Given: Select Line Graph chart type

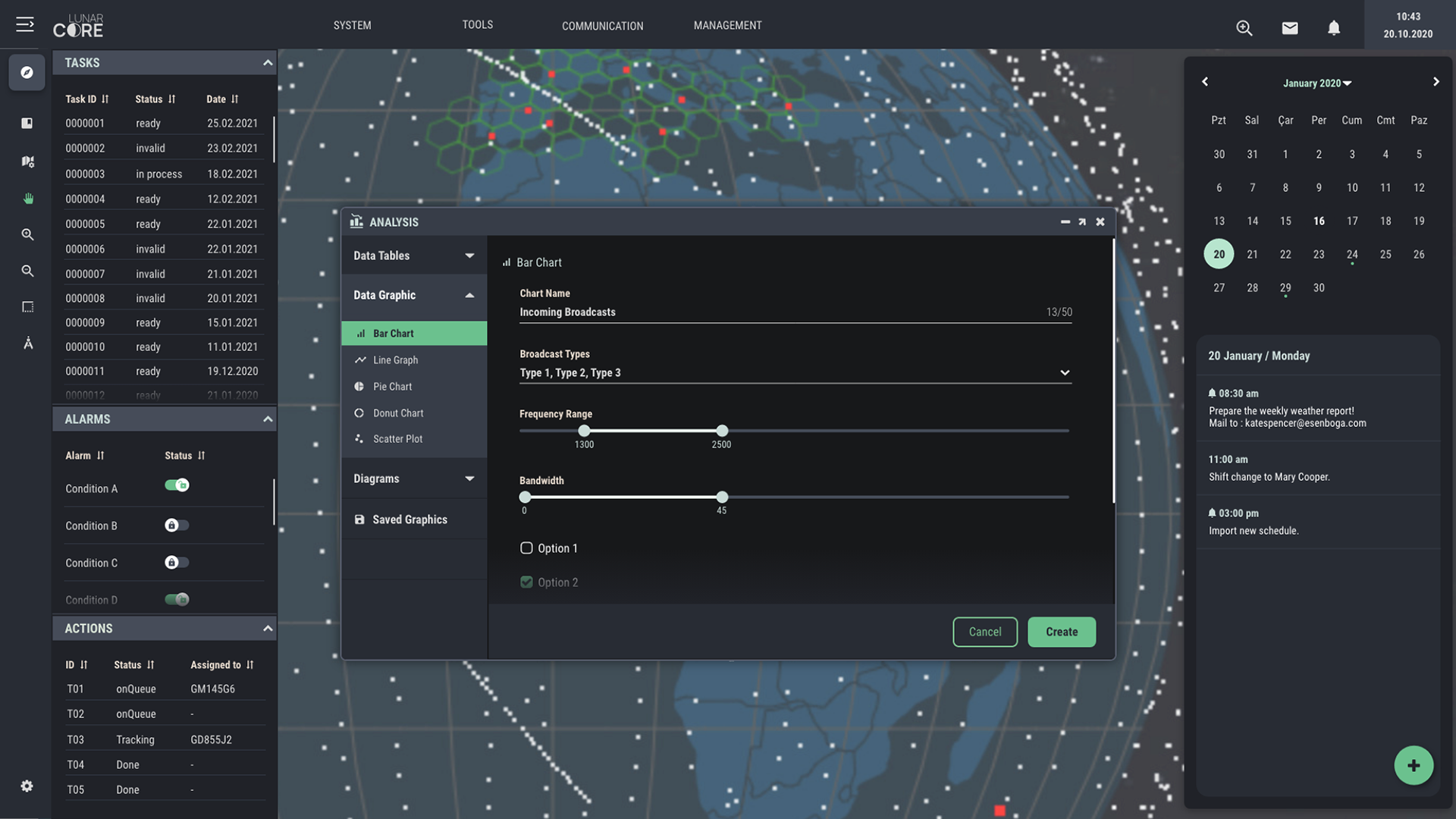Looking at the screenshot, I should tap(414, 360).
